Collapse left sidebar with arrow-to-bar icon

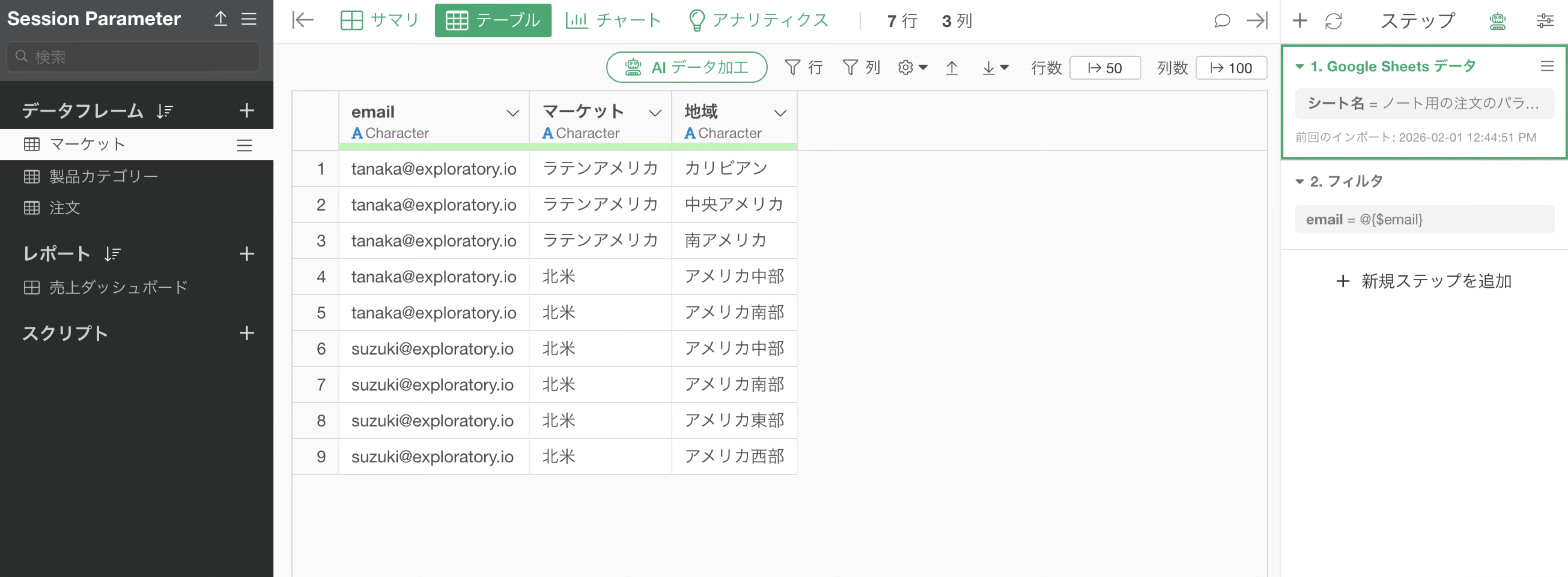tap(303, 20)
